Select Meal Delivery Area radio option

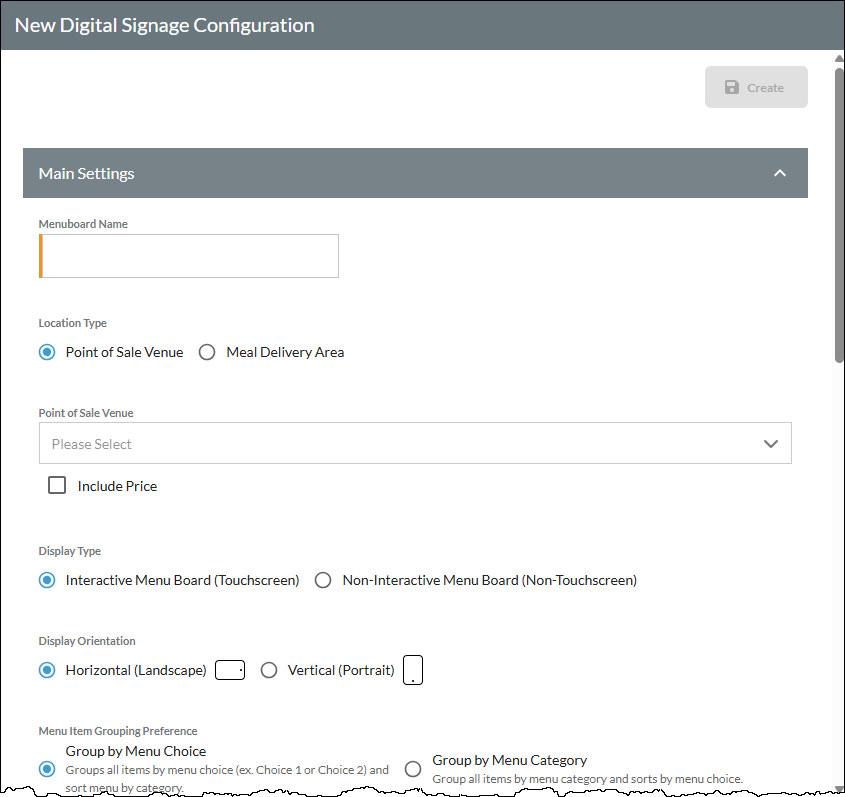tap(207, 352)
